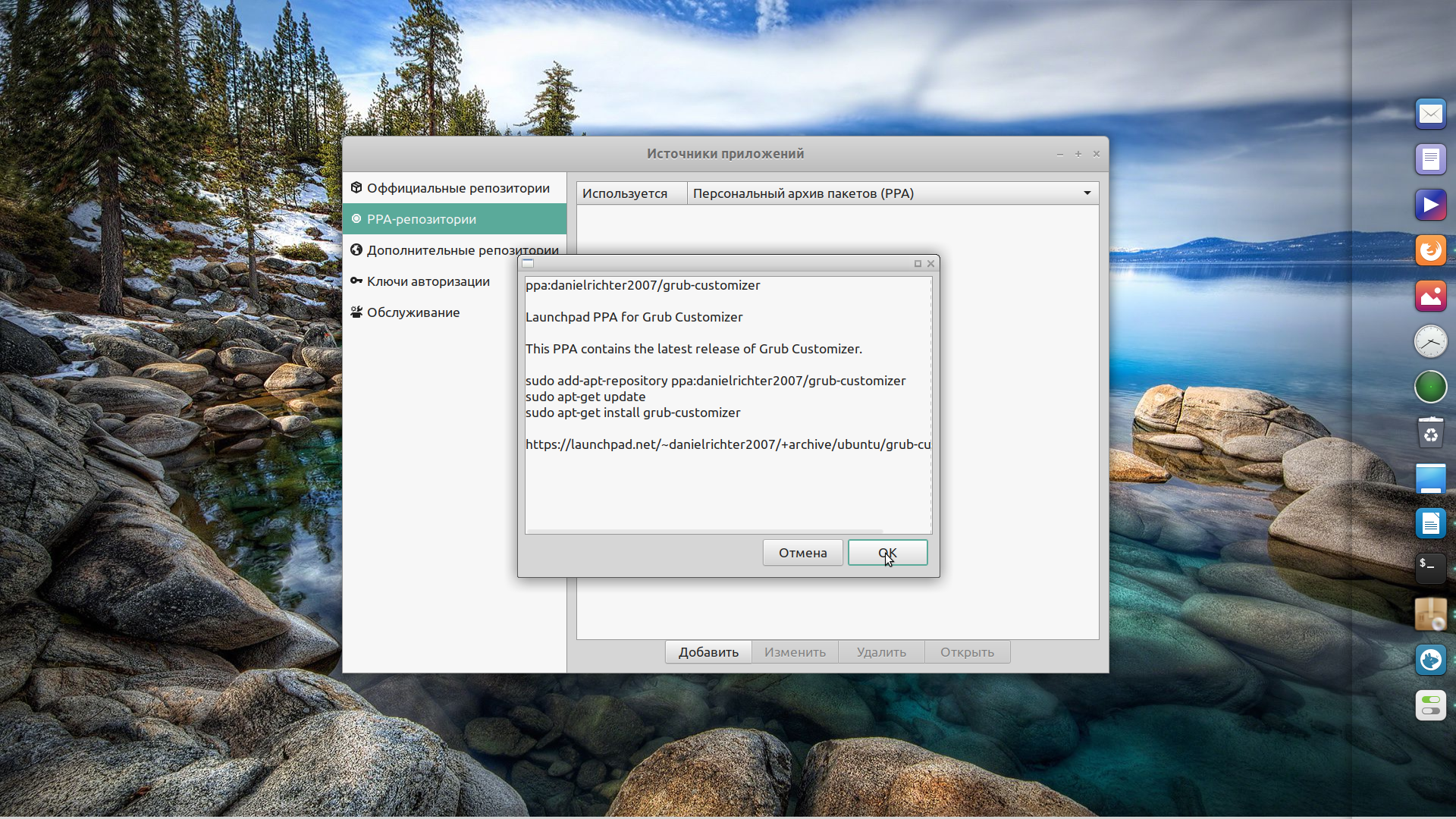Expand the Personal Package Archive (PPA) dropdown
Viewport: 1456px width, 819px height.
point(1086,193)
